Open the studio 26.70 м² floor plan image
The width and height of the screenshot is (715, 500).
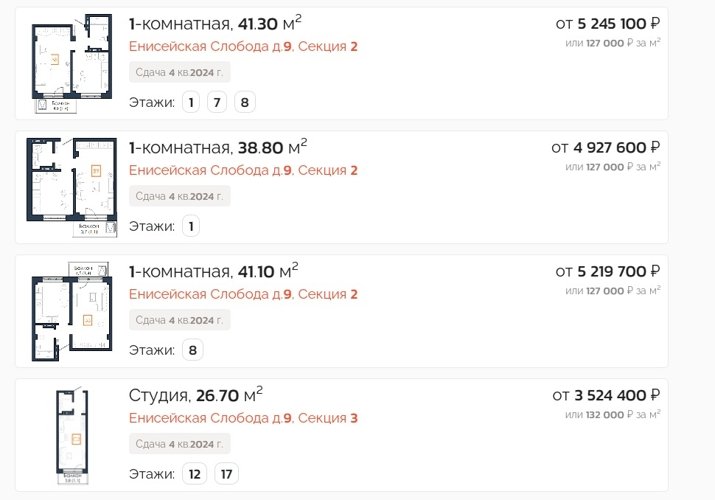(71, 433)
